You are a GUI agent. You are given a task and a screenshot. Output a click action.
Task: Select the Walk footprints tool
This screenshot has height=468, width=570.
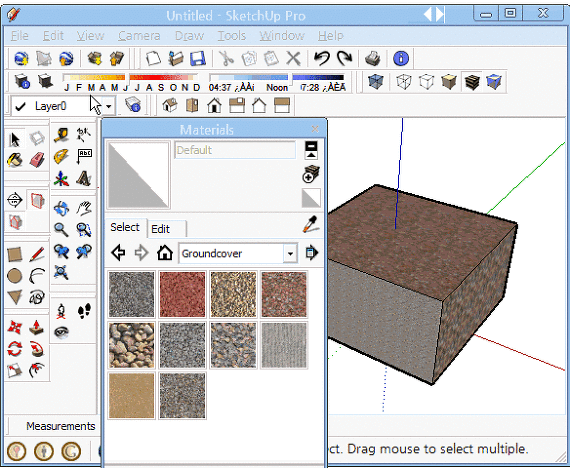[x=84, y=311]
